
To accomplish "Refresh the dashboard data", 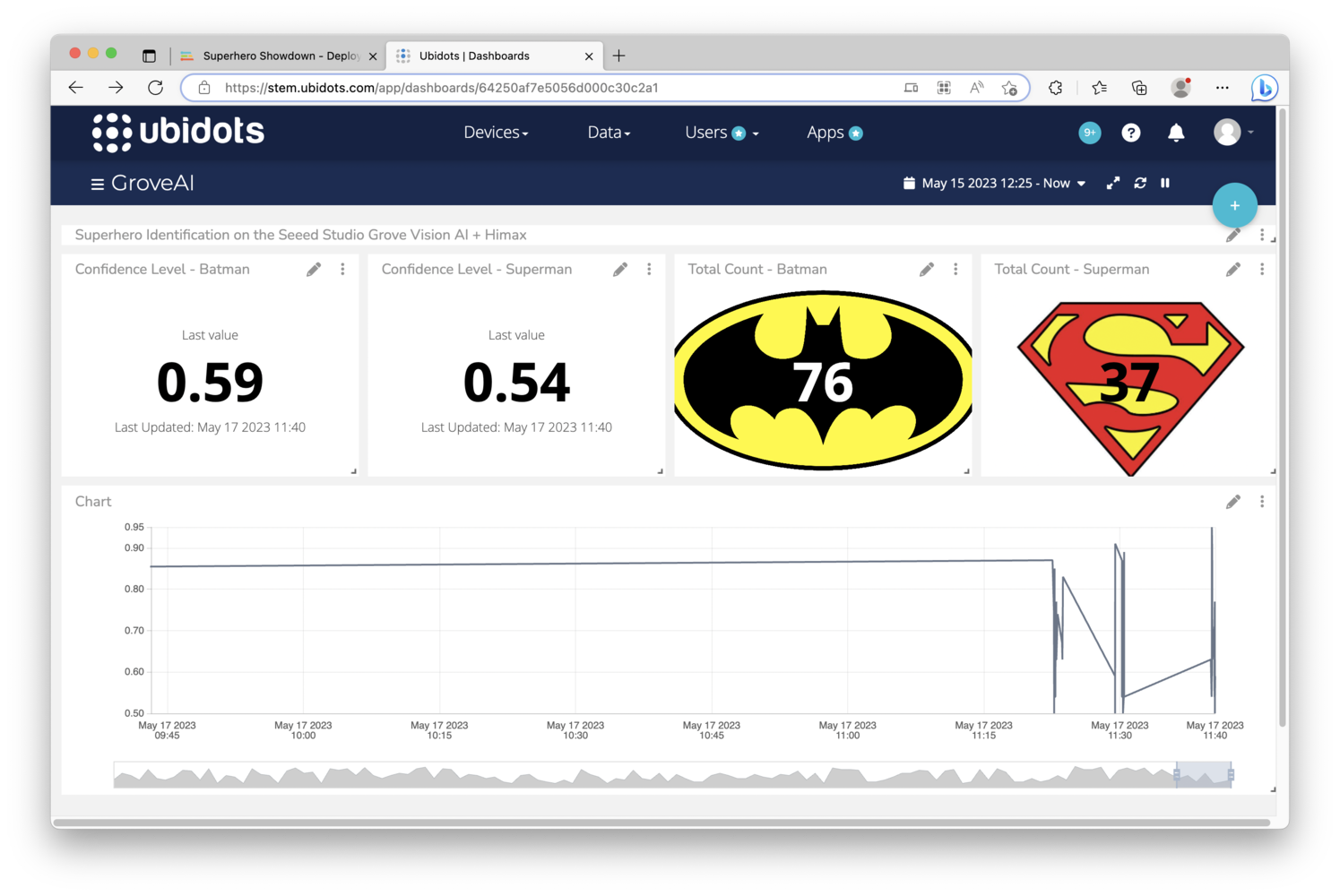I will 1140,183.
